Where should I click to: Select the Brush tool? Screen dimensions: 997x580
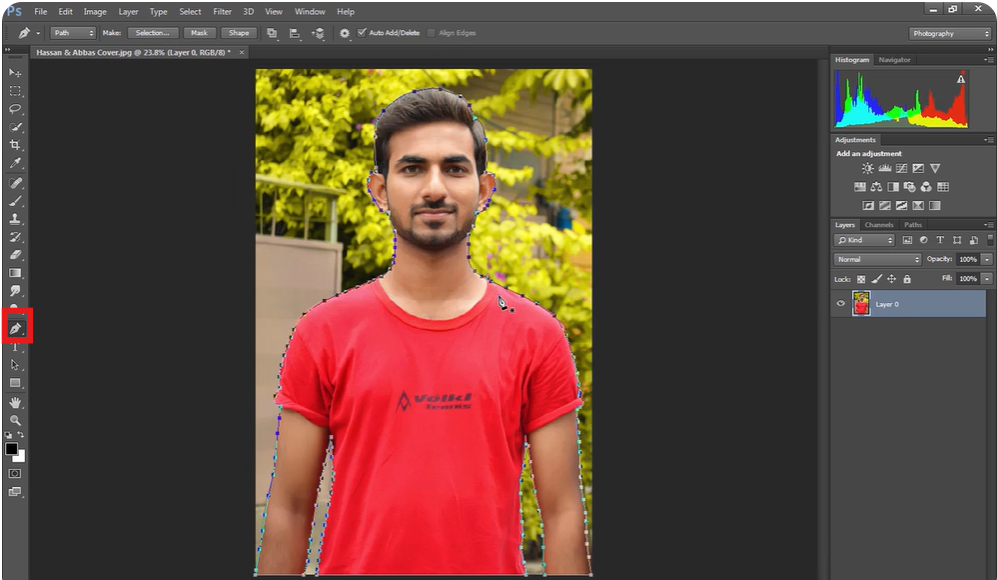15,201
